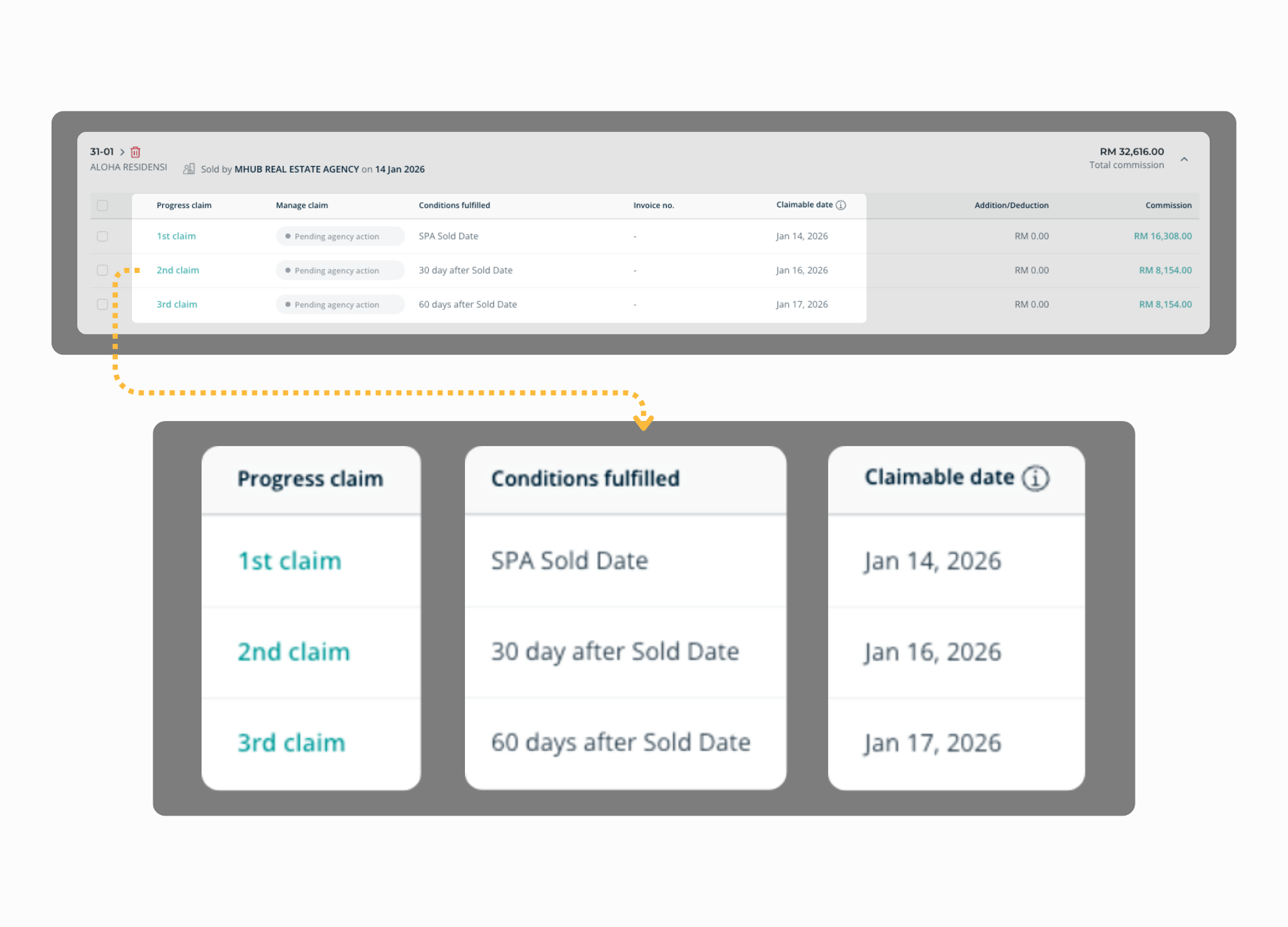Click the Jan 16, 2026 date in the table
The width and height of the screenshot is (1288, 927).
(802, 270)
